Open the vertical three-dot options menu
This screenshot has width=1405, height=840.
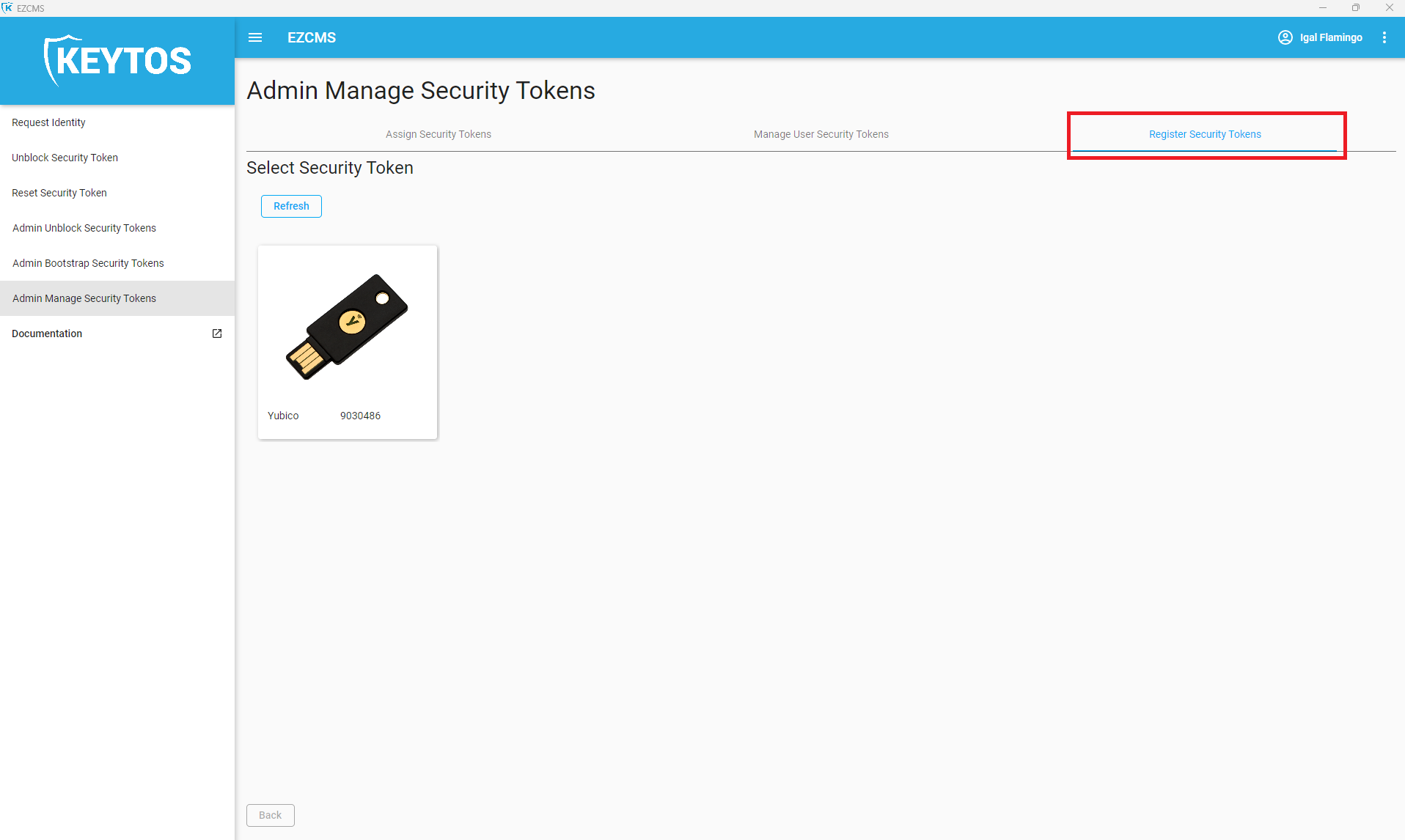tap(1384, 37)
